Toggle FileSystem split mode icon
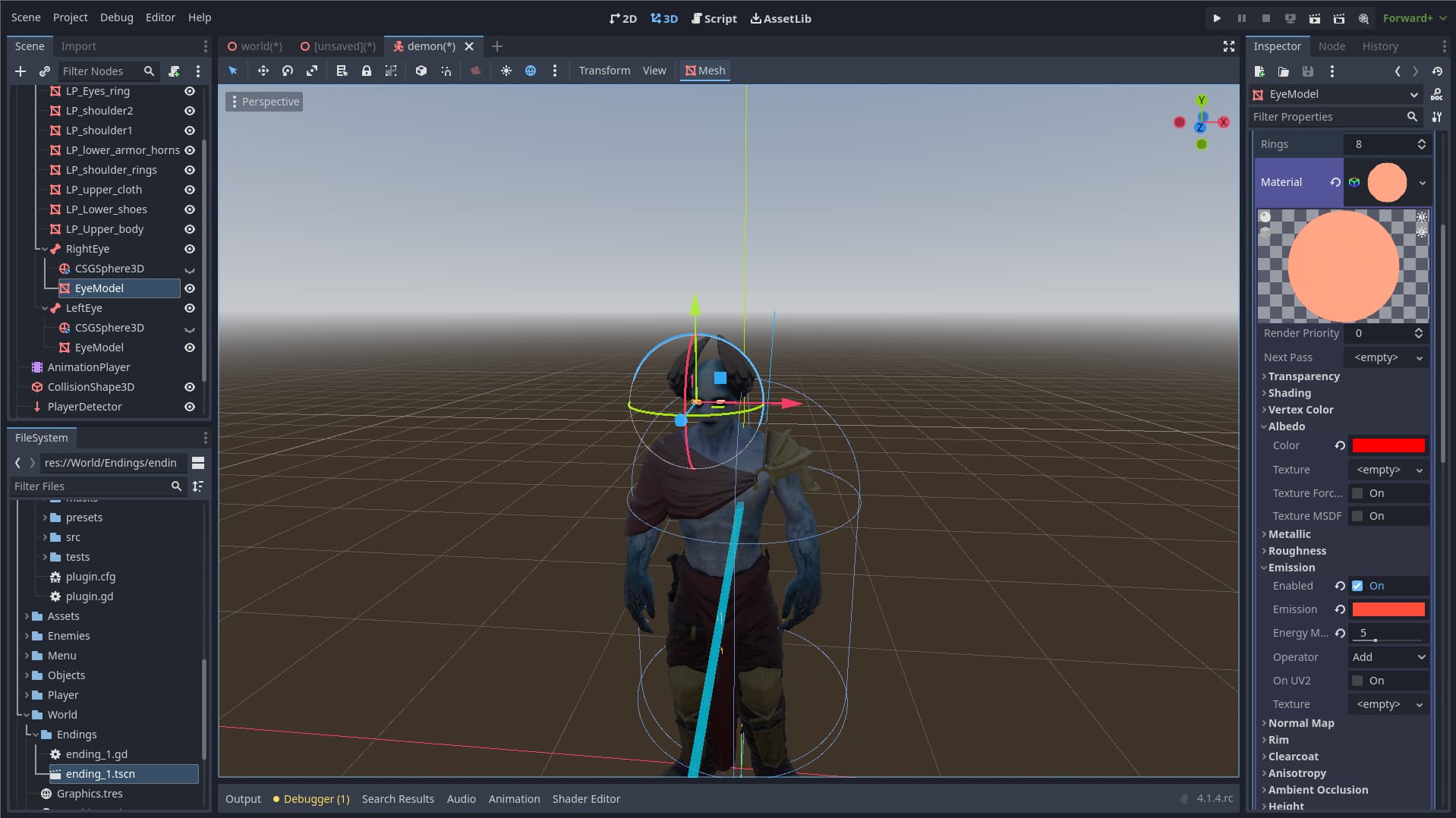This screenshot has height=818, width=1456. coord(198,463)
